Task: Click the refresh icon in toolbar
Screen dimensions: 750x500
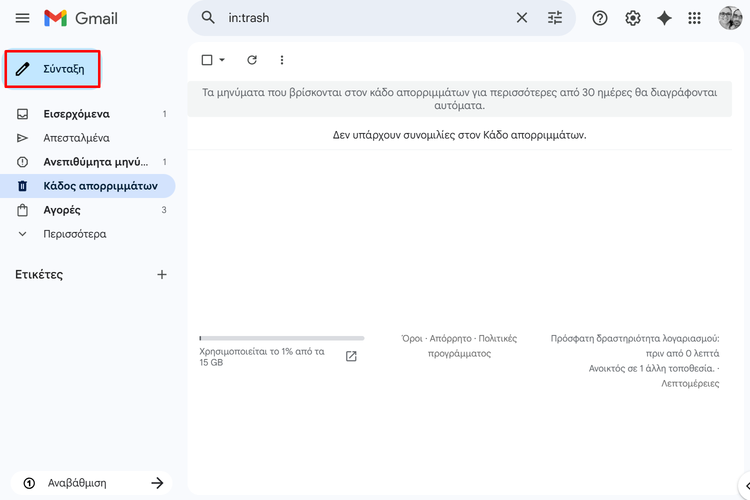Action: (x=252, y=60)
